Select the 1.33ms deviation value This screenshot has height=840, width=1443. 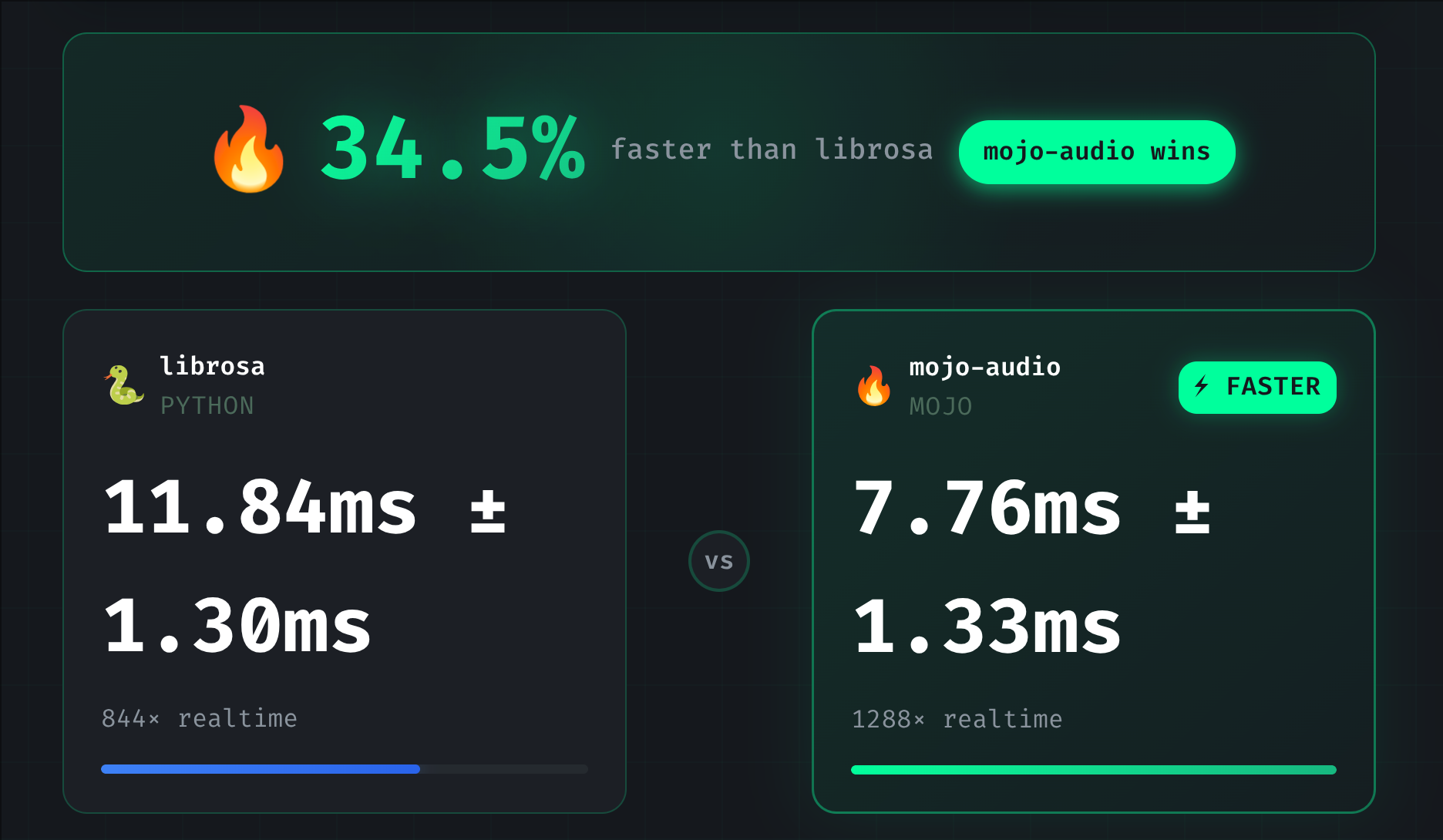(987, 627)
